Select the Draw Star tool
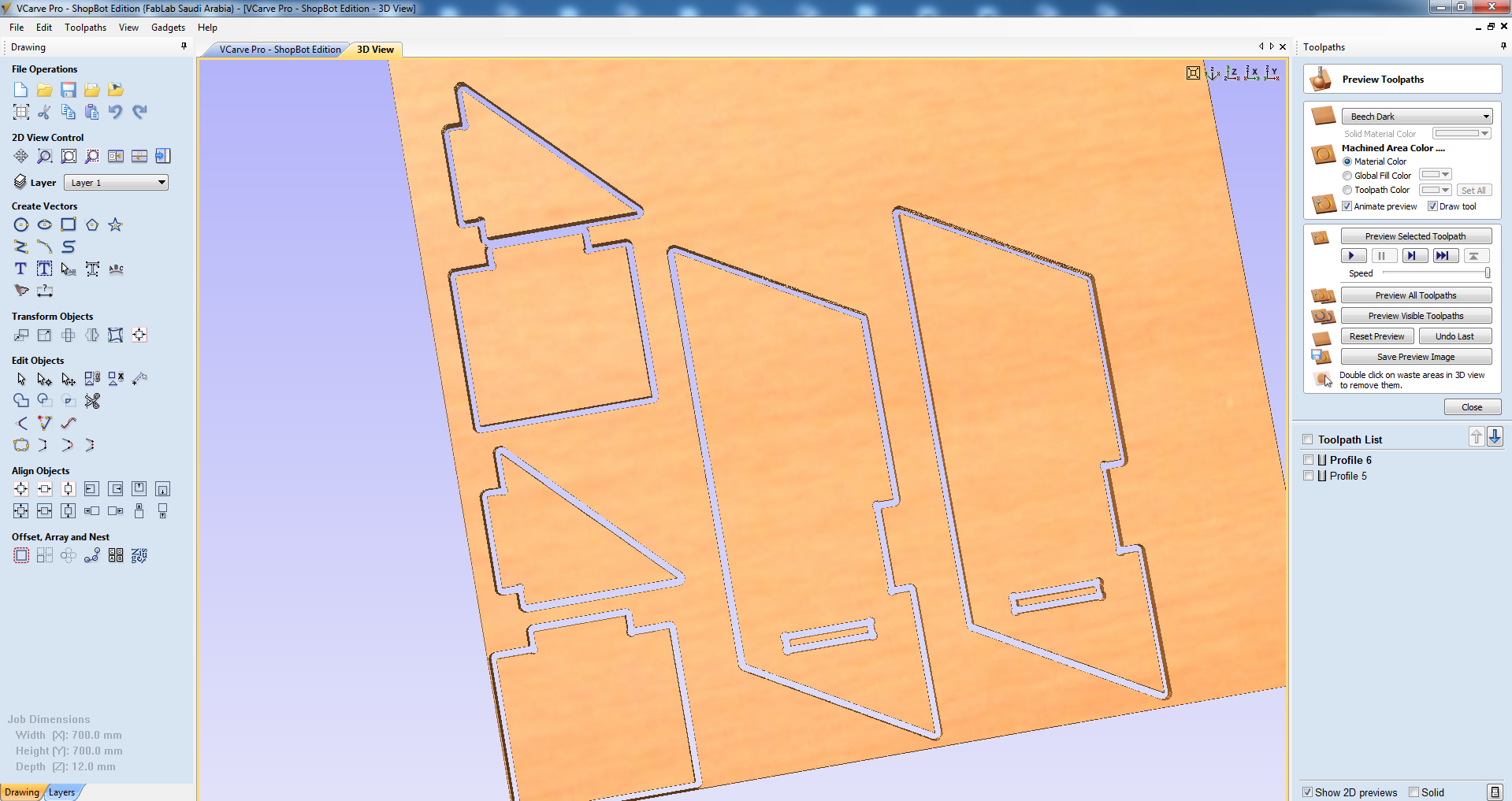1512x801 pixels. tap(116, 225)
